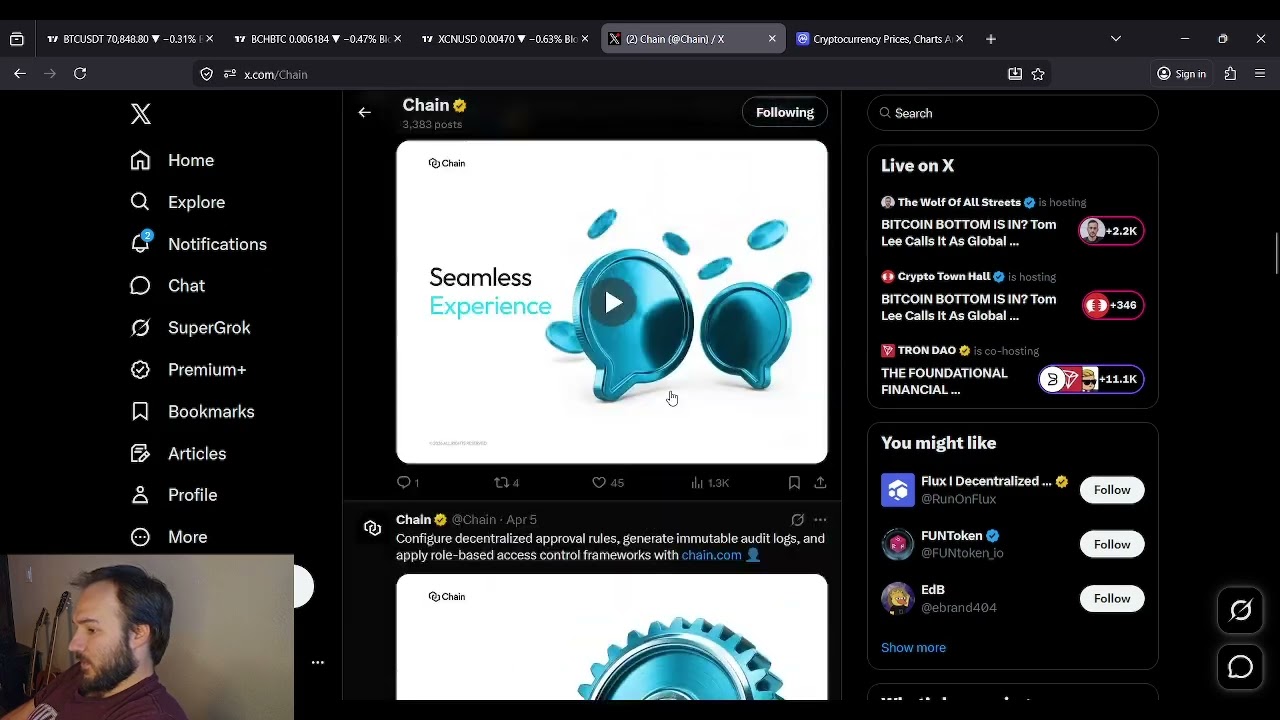
Task: Open Notifications in the sidebar
Action: click(198, 244)
